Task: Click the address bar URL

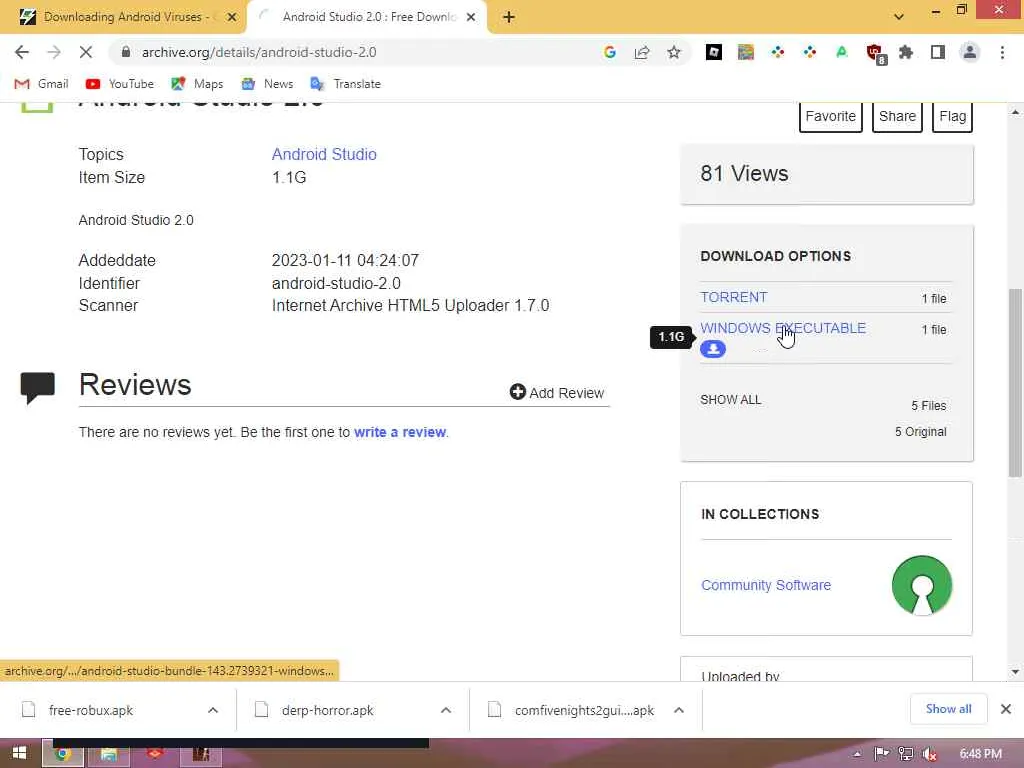Action: (x=259, y=52)
